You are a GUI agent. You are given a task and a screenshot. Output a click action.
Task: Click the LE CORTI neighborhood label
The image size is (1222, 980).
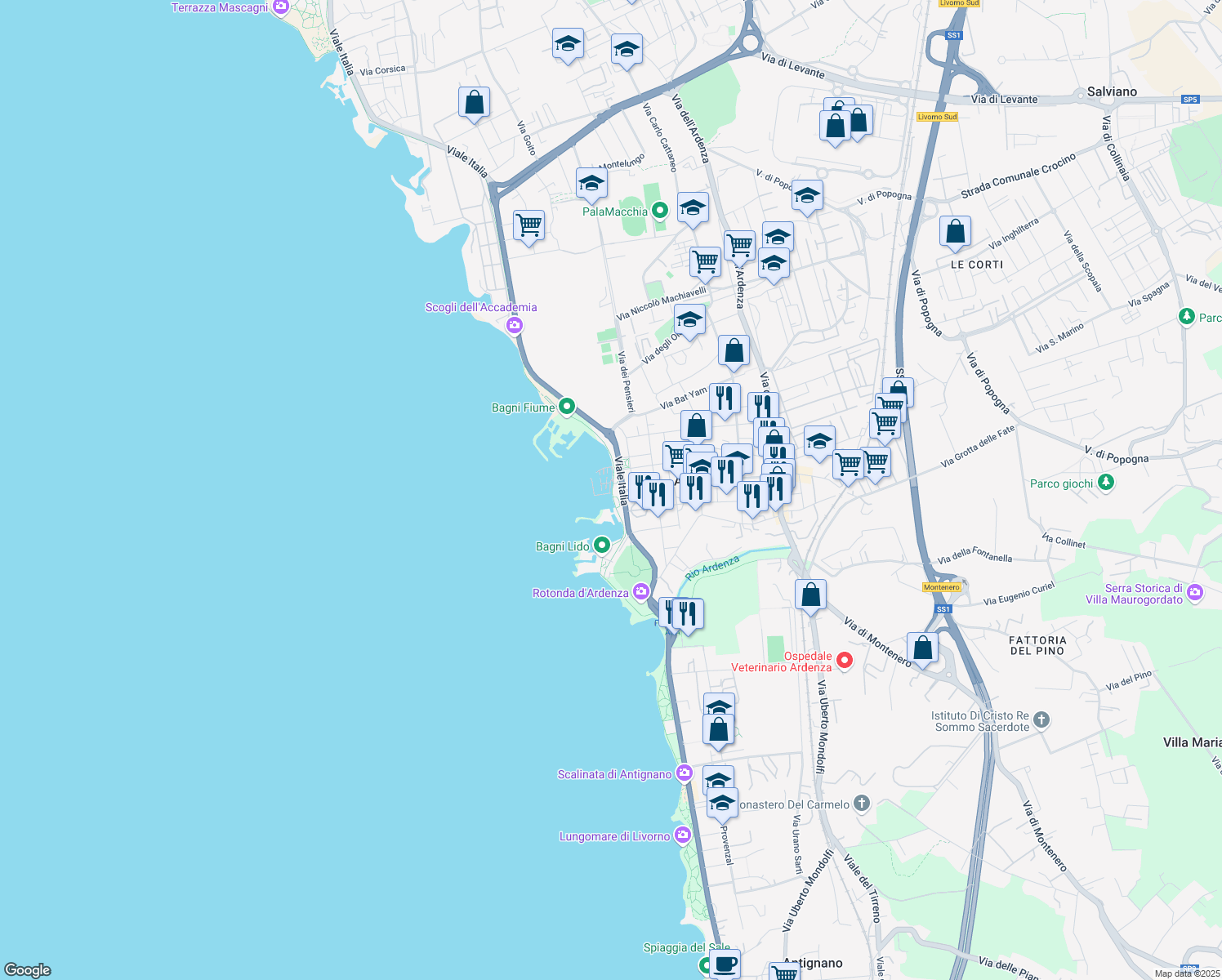click(977, 265)
